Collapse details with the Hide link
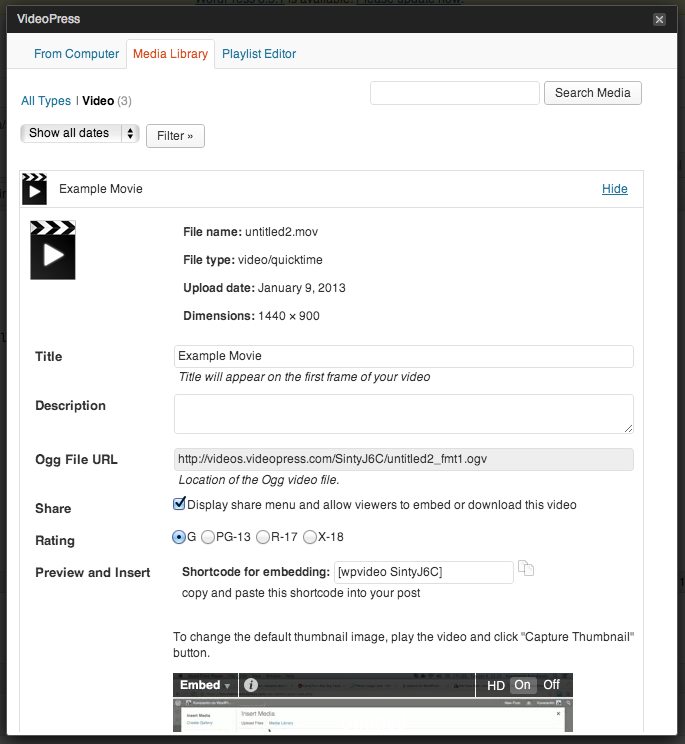This screenshot has width=685, height=744. coord(615,189)
